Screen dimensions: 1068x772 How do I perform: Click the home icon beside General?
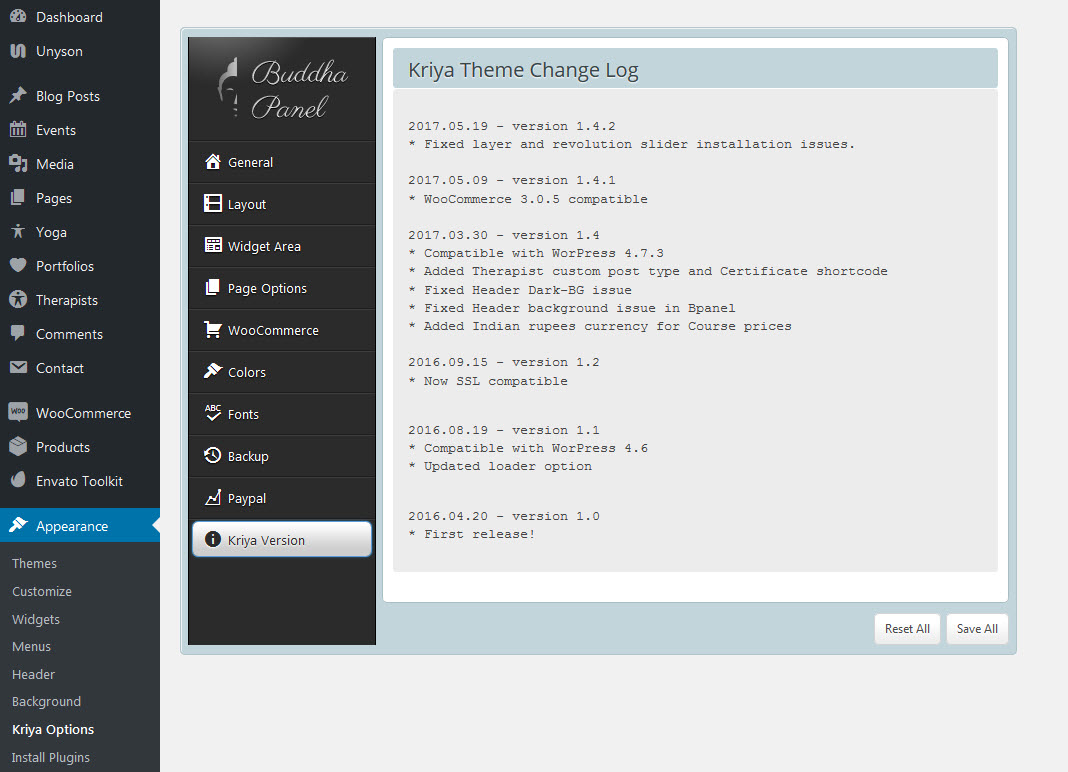tap(212, 162)
